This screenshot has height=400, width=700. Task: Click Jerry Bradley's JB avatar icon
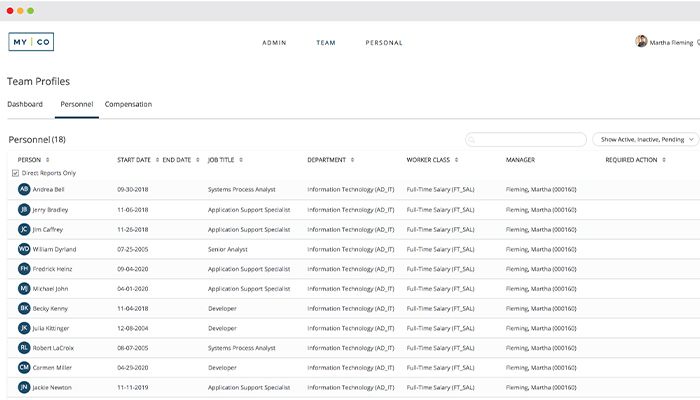[24, 209]
